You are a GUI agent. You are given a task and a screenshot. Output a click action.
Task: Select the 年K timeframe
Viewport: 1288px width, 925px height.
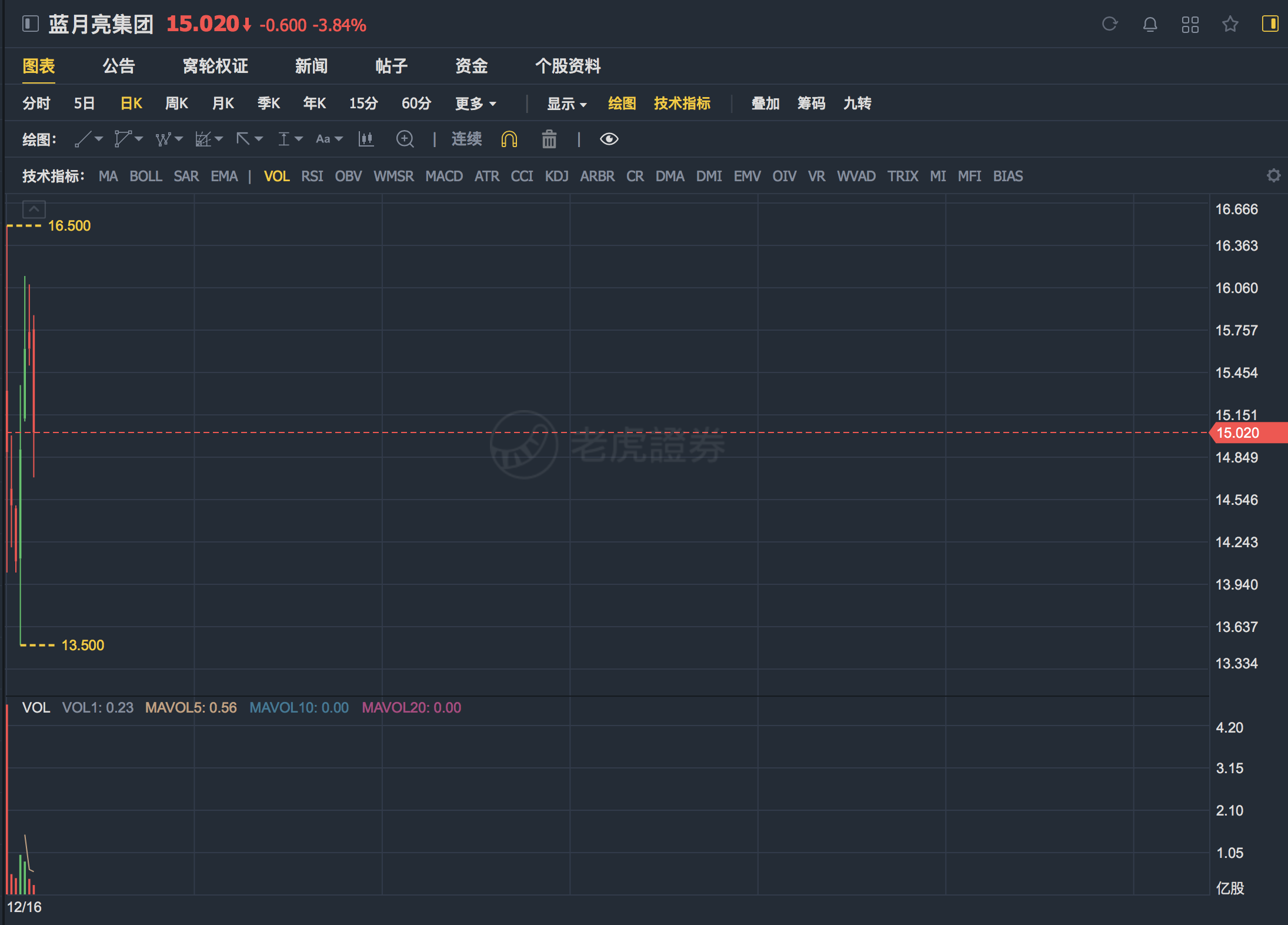point(315,104)
